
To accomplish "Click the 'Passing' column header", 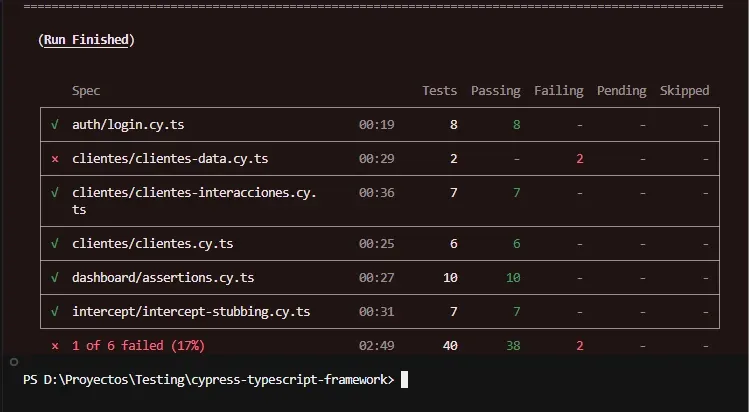I will (495, 91).
